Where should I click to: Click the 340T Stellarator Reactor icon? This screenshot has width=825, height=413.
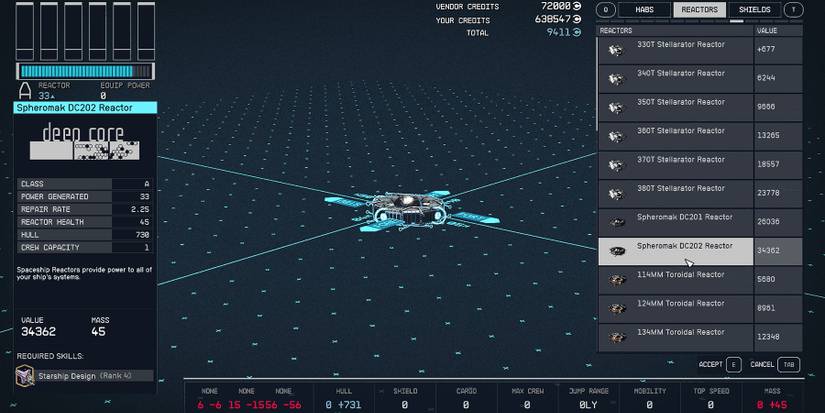point(616,79)
